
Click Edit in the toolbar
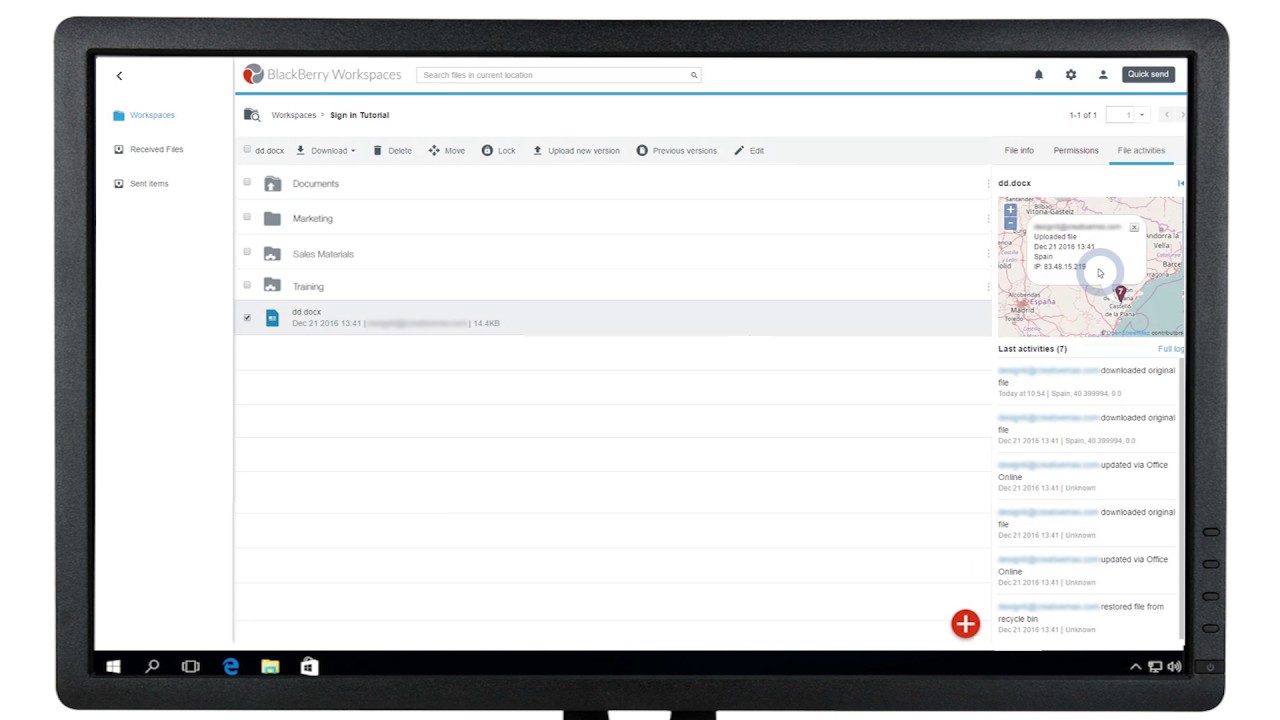749,151
